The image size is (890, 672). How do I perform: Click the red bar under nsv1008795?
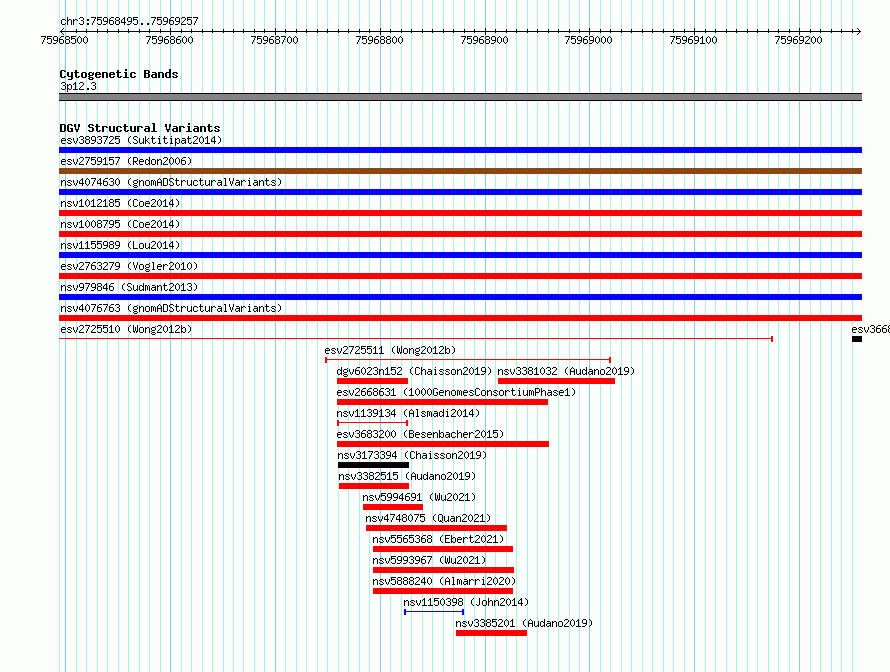point(460,234)
